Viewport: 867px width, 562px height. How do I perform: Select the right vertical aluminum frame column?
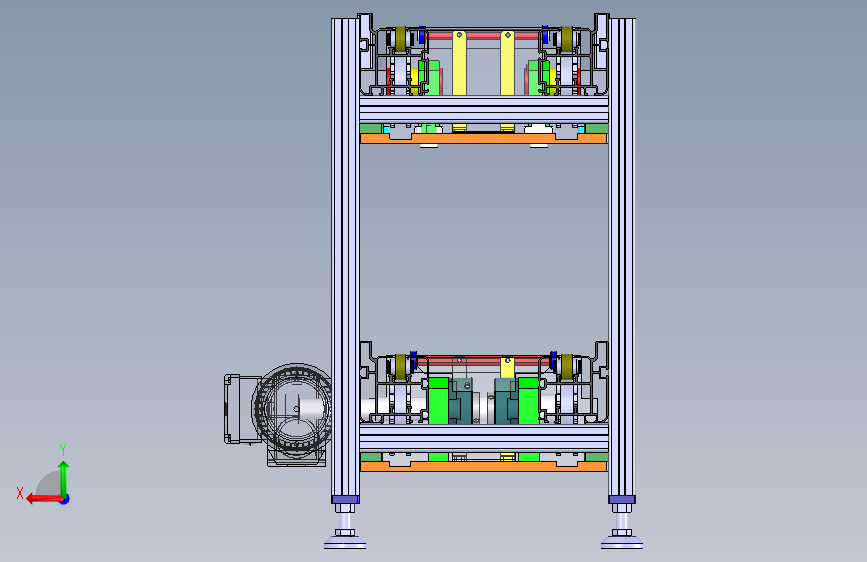point(622,257)
